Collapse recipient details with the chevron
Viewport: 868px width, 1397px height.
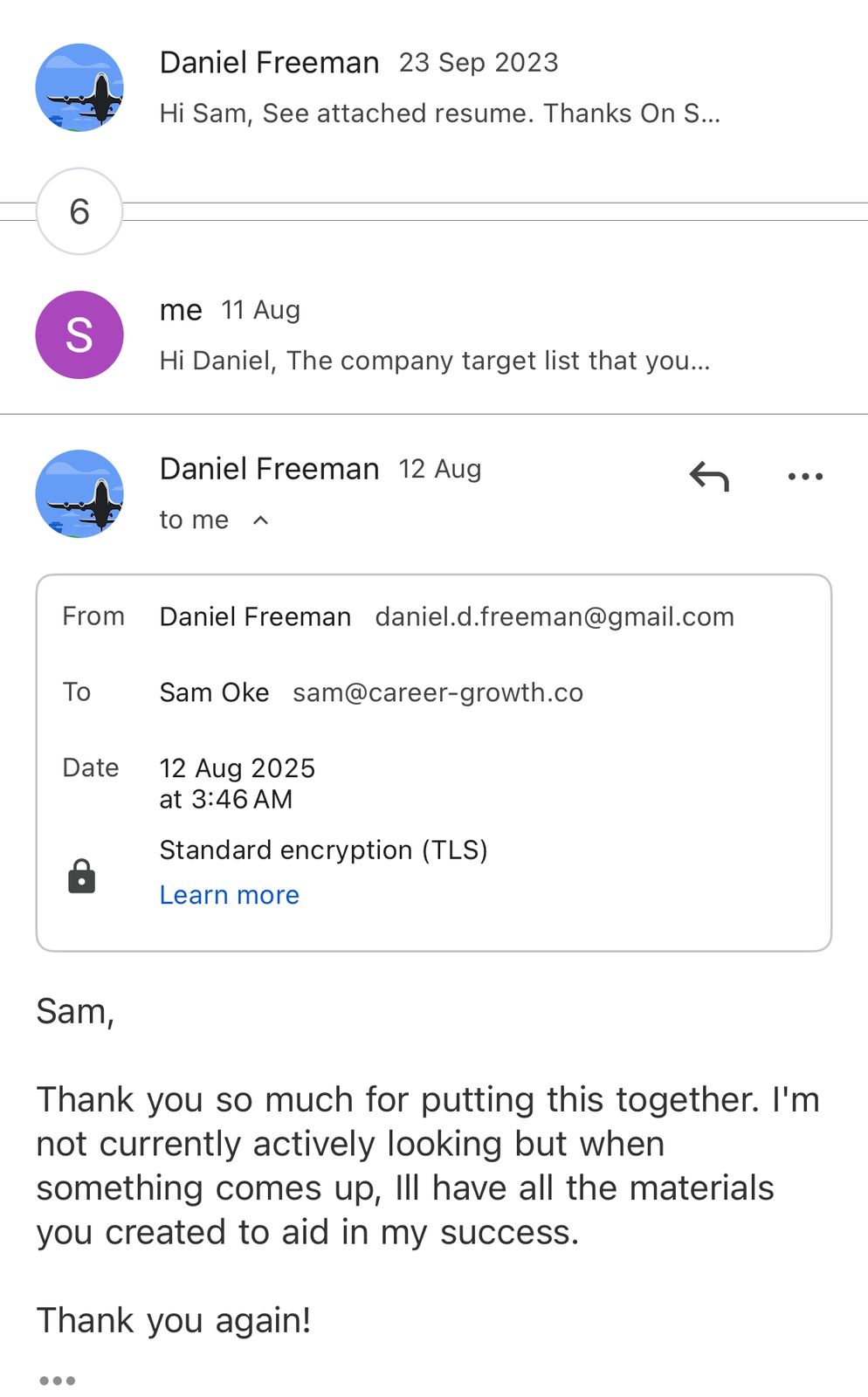tap(260, 520)
